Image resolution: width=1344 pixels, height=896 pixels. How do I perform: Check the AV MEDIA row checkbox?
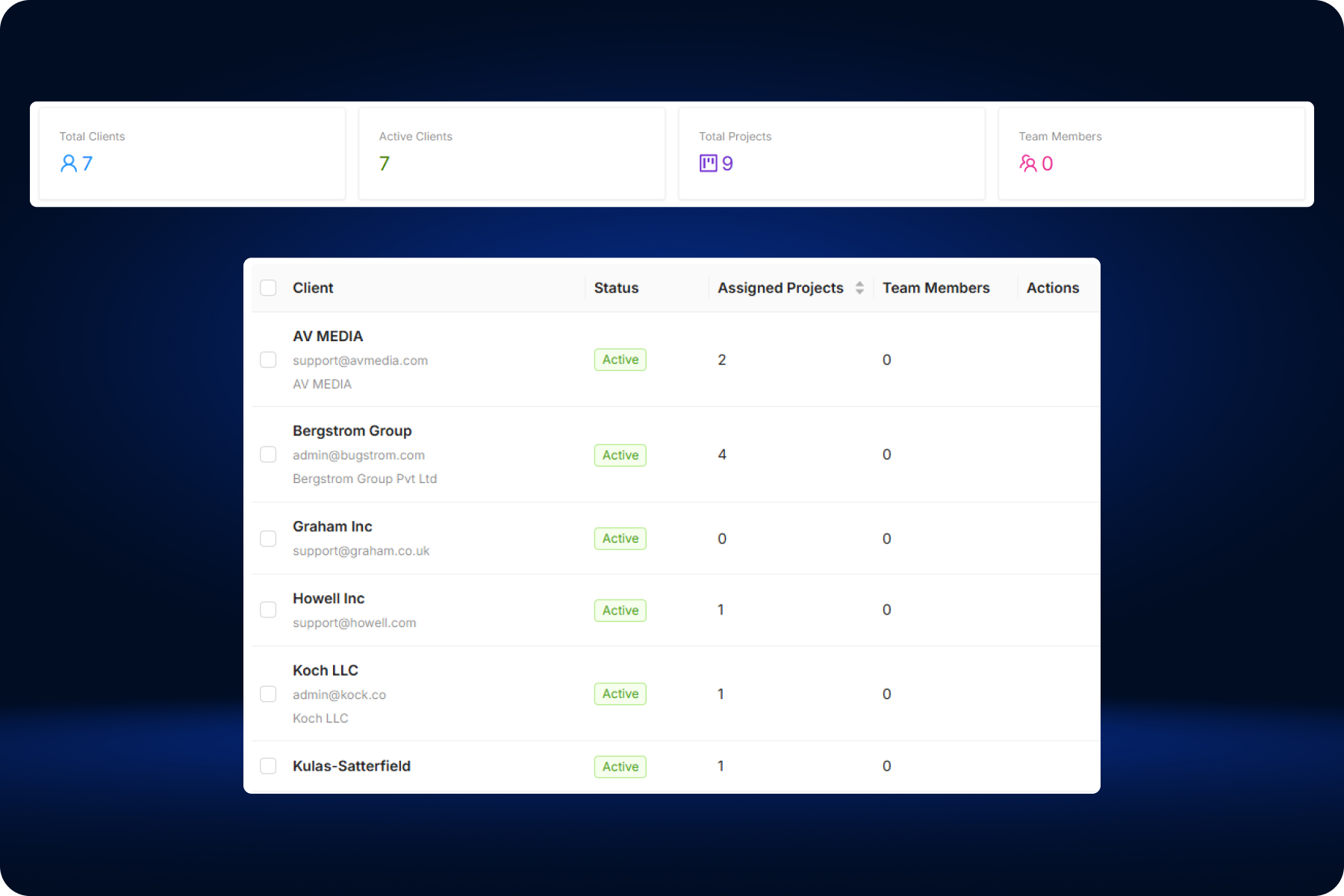[x=268, y=359]
